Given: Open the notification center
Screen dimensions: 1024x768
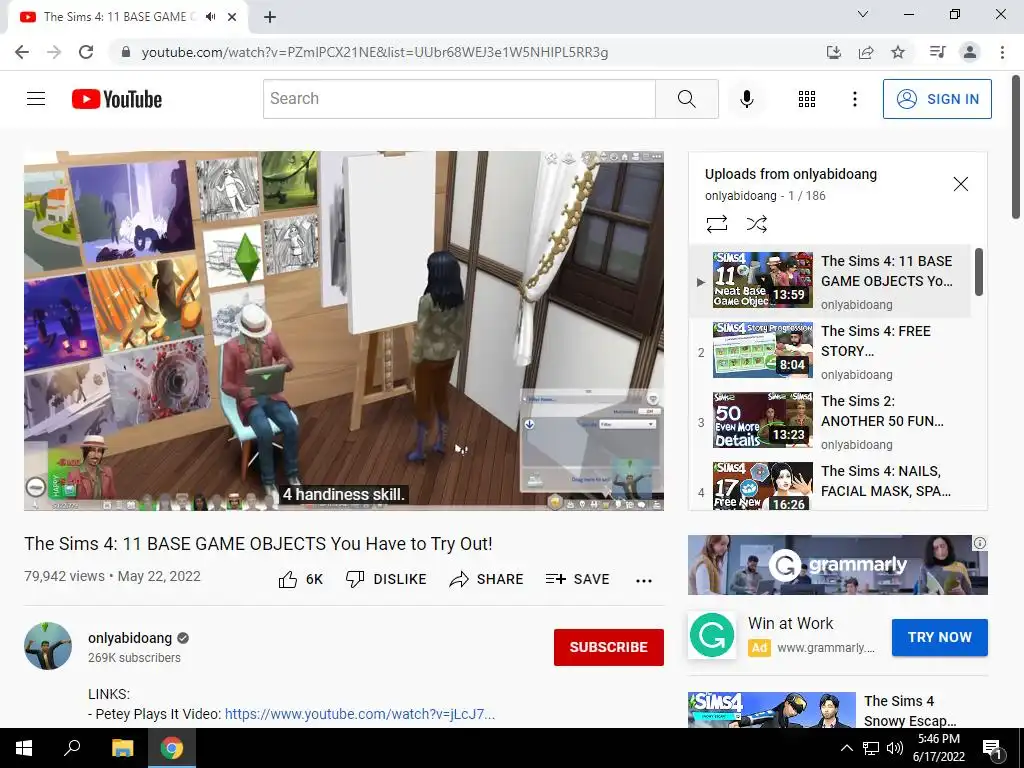Looking at the screenshot, I should click(x=993, y=749).
